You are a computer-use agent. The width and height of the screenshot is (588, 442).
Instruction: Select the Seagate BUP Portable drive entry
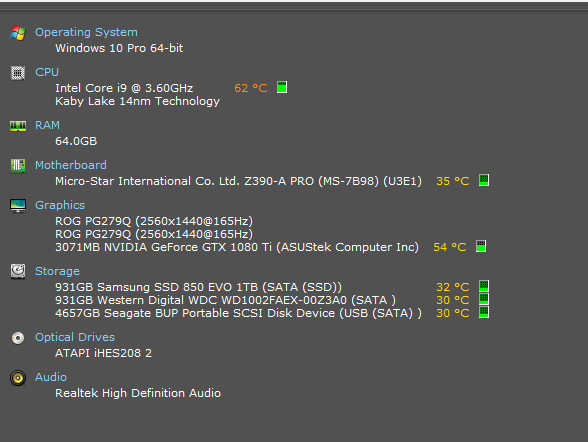238,313
